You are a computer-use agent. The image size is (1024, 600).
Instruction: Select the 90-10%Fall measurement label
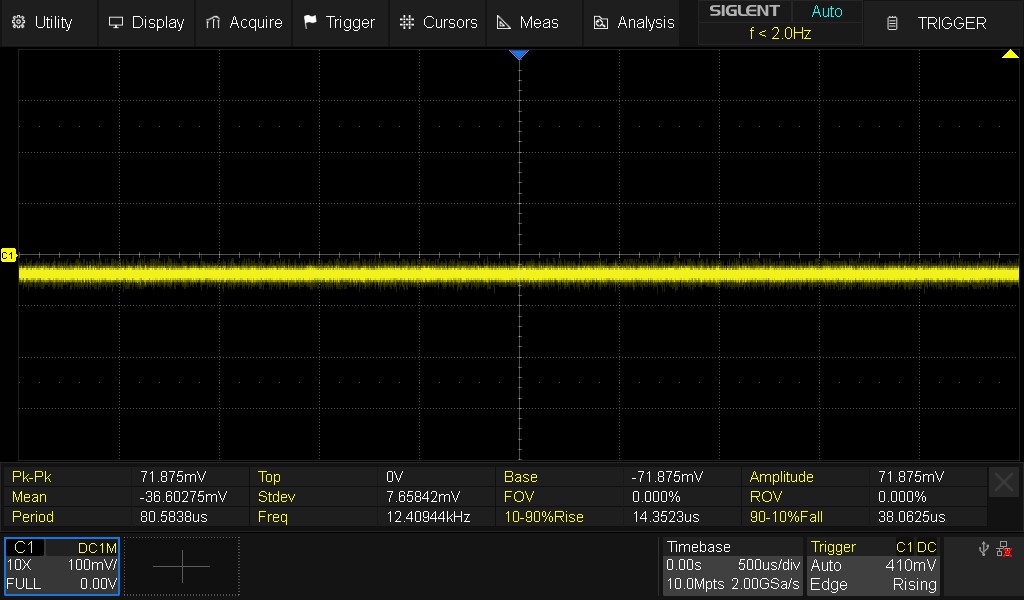point(786,517)
